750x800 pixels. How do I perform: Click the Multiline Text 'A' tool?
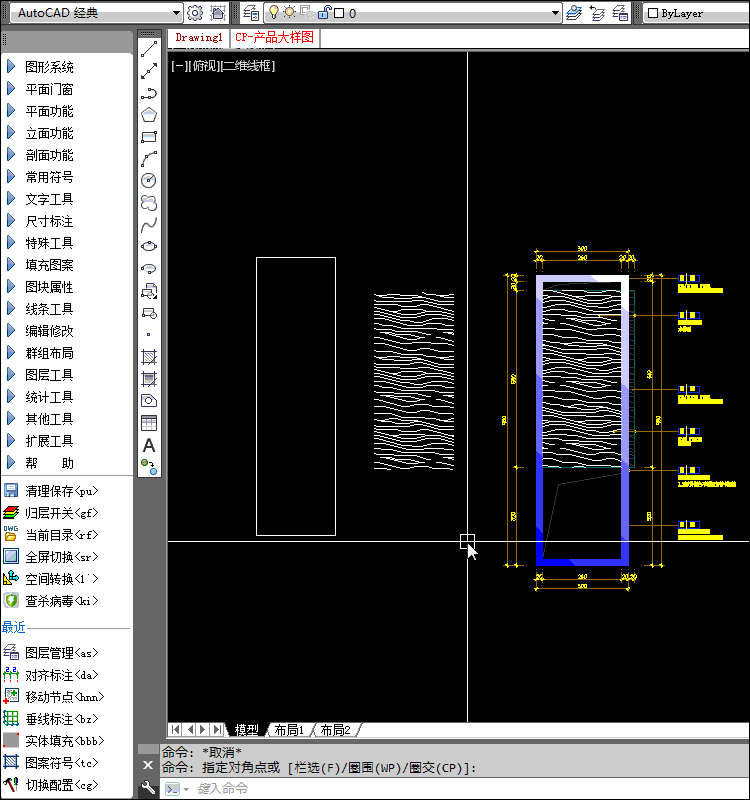click(149, 445)
